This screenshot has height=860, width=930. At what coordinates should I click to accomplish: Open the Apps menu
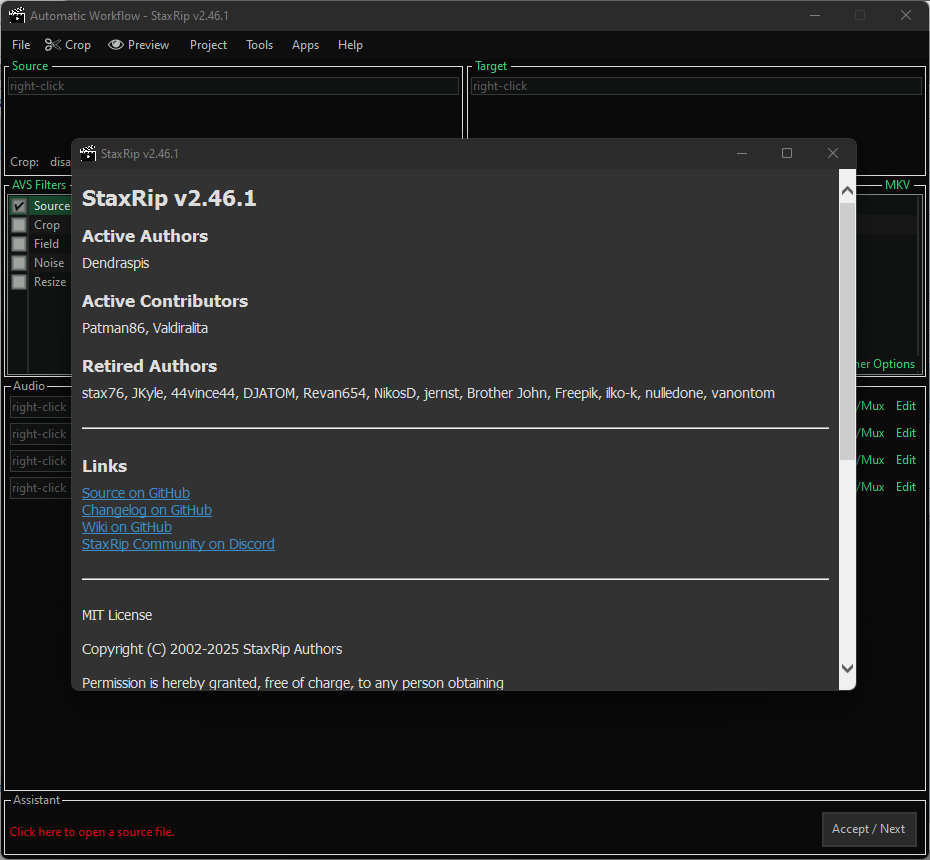[x=305, y=45]
